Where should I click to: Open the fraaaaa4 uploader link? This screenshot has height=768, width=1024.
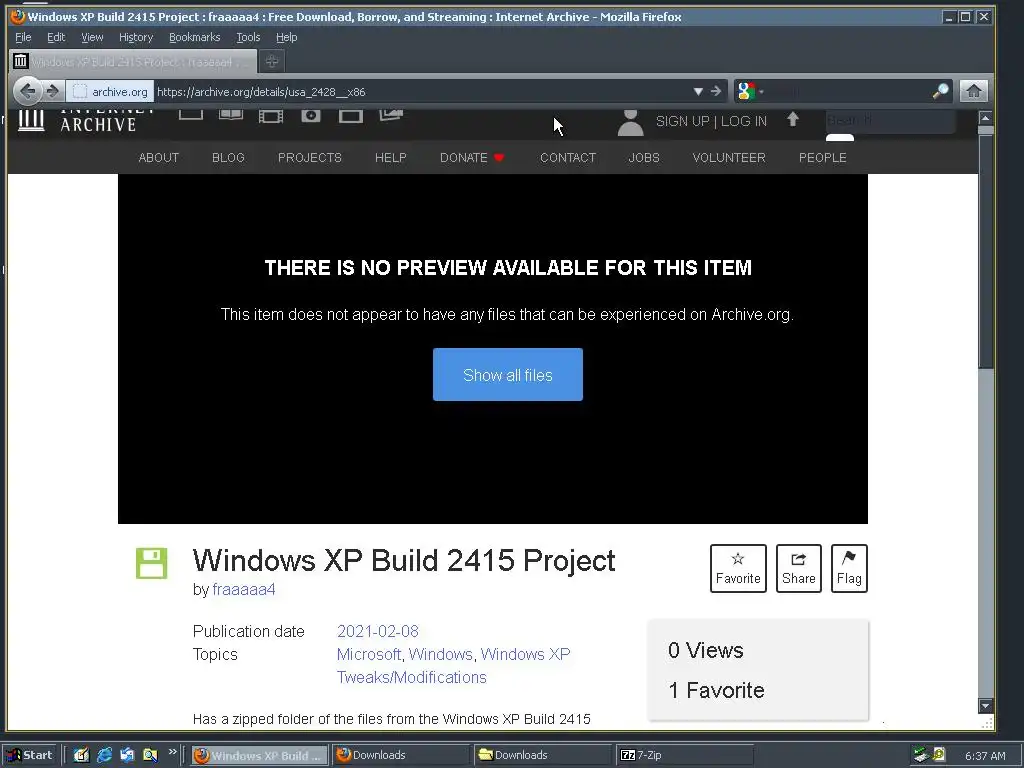pyautogui.click(x=244, y=589)
